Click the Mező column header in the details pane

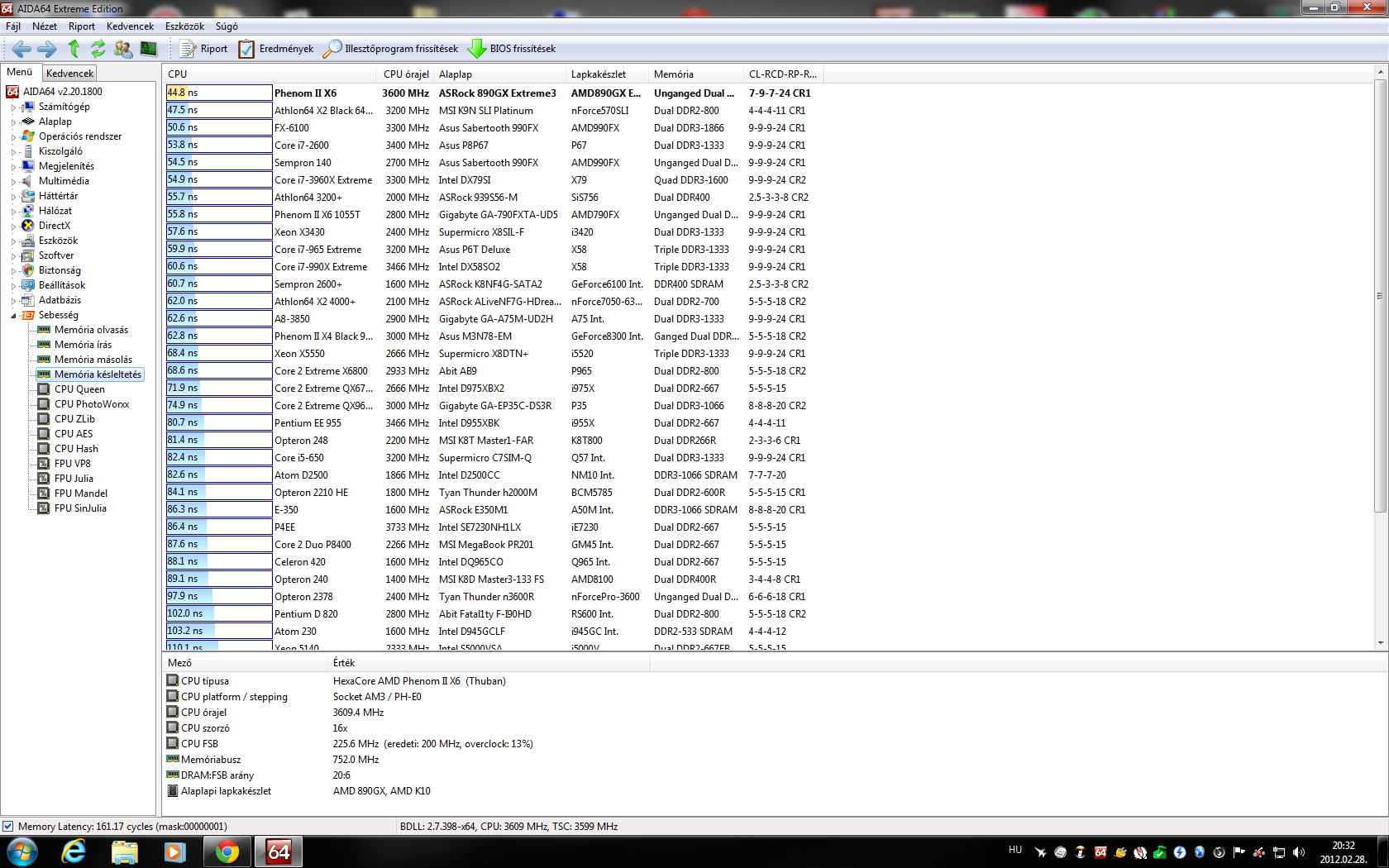pyautogui.click(x=246, y=663)
